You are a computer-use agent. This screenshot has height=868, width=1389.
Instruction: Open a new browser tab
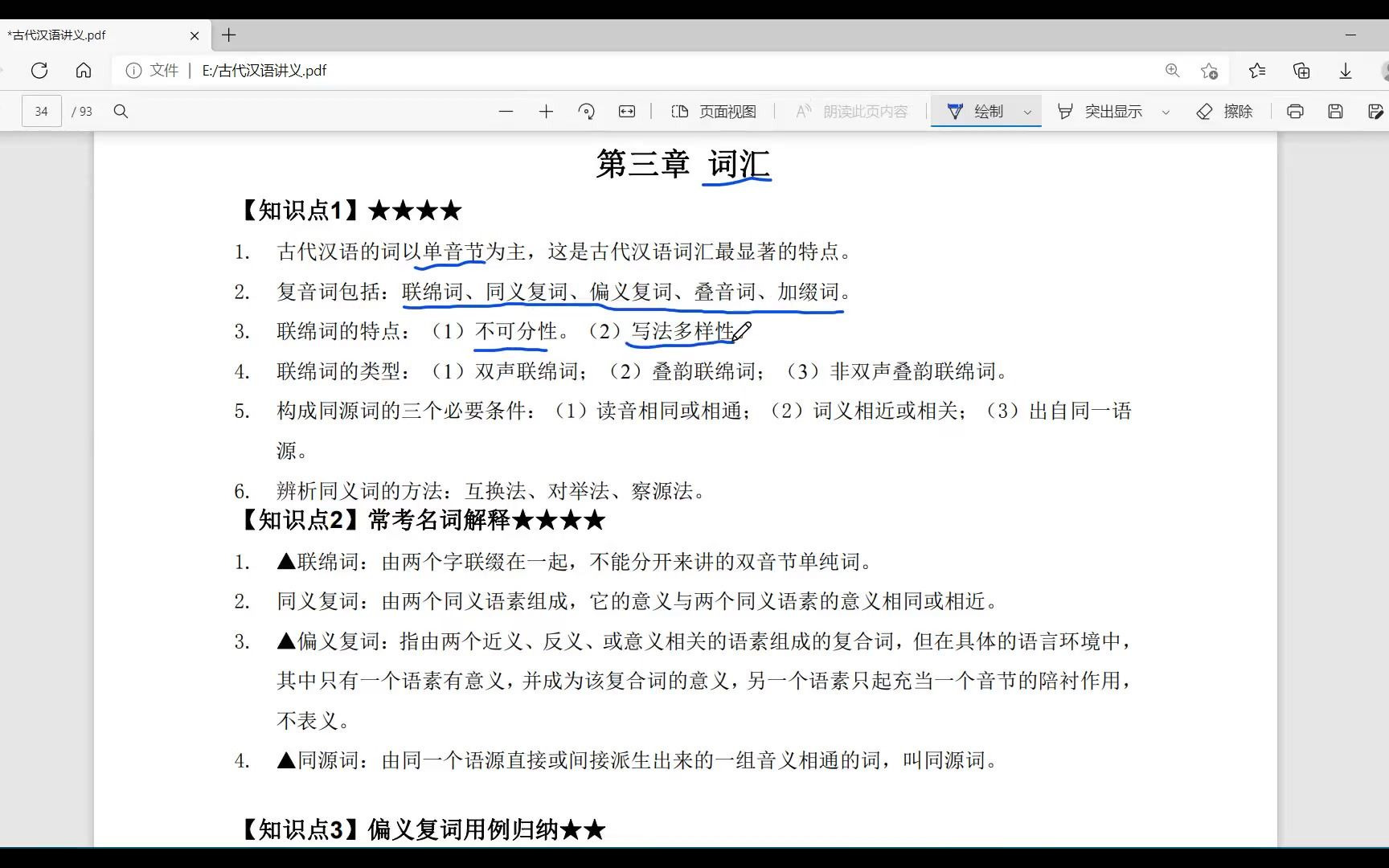pos(229,35)
